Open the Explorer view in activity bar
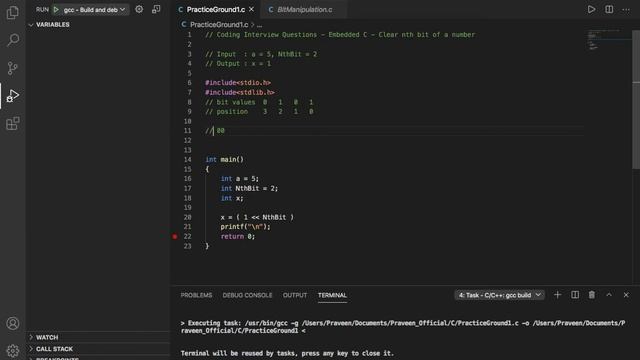Screen dimensions: 640x360 point(13,13)
